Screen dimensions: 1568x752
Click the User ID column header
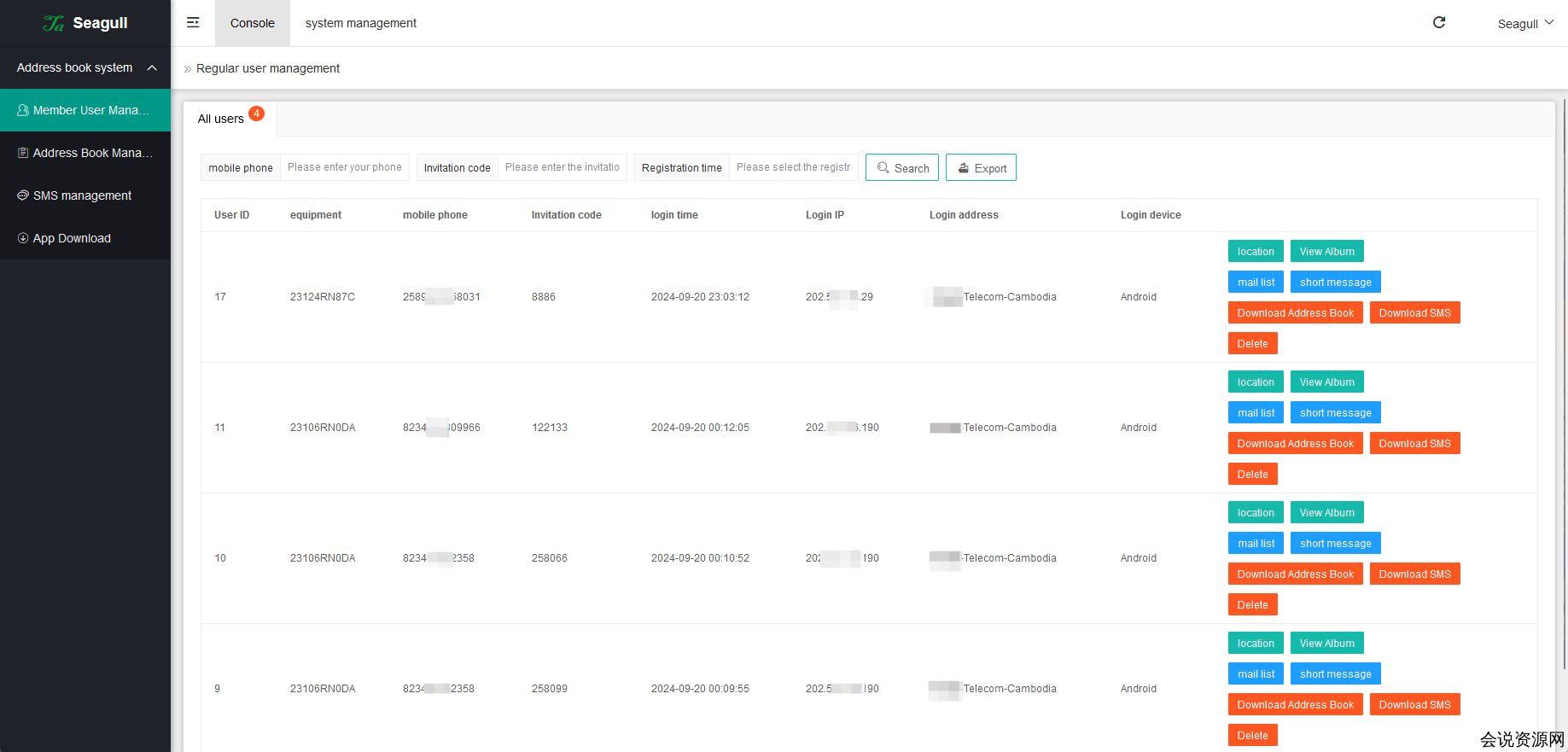[231, 215]
